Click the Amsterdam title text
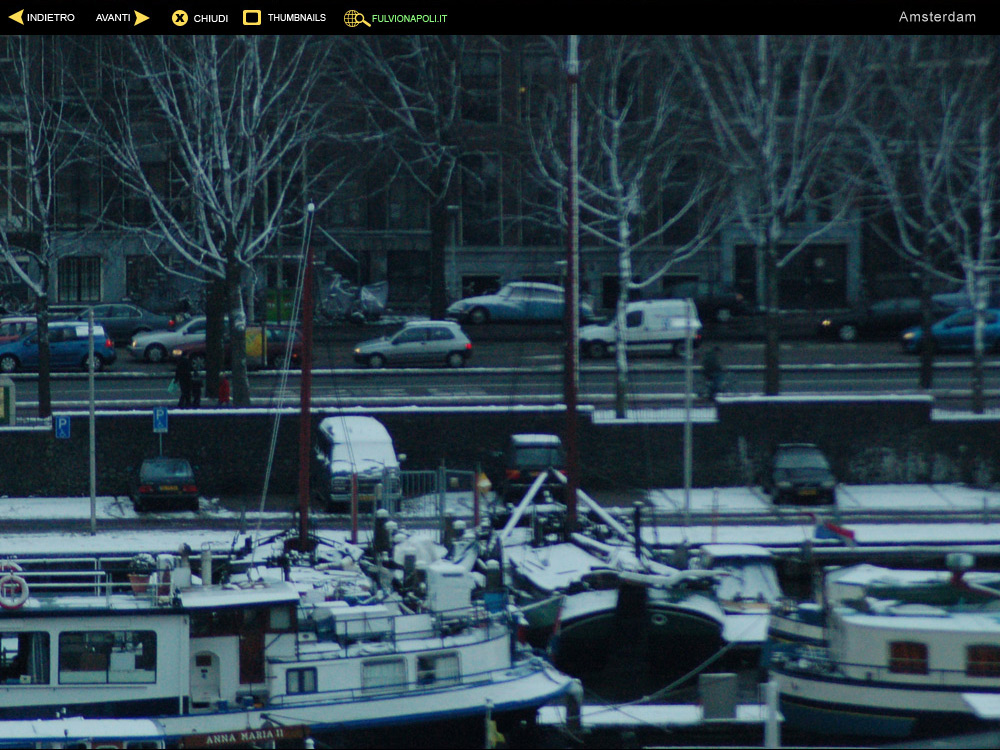 point(937,17)
